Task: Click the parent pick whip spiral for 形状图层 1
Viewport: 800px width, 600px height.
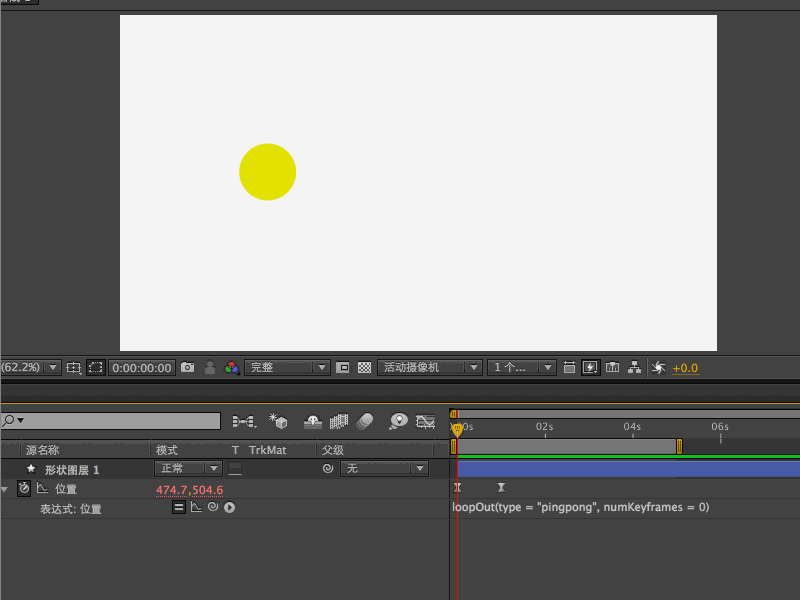Action: tap(328, 468)
